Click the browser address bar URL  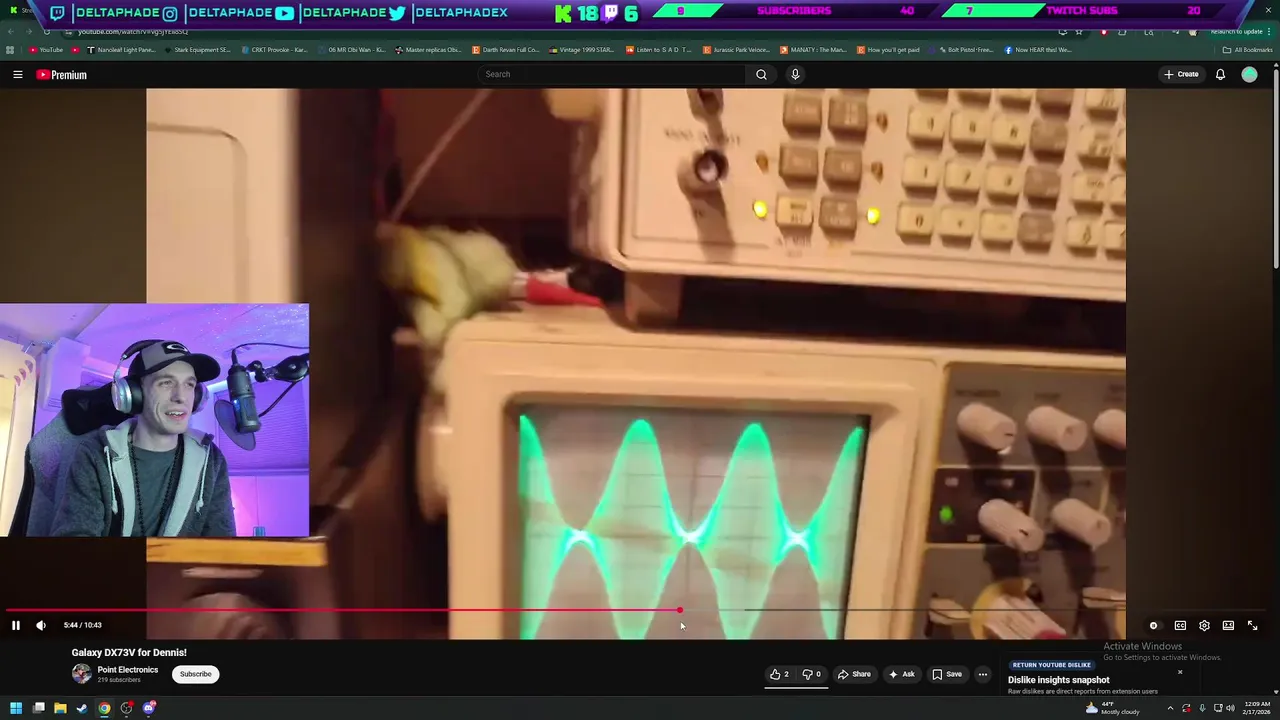click(133, 32)
